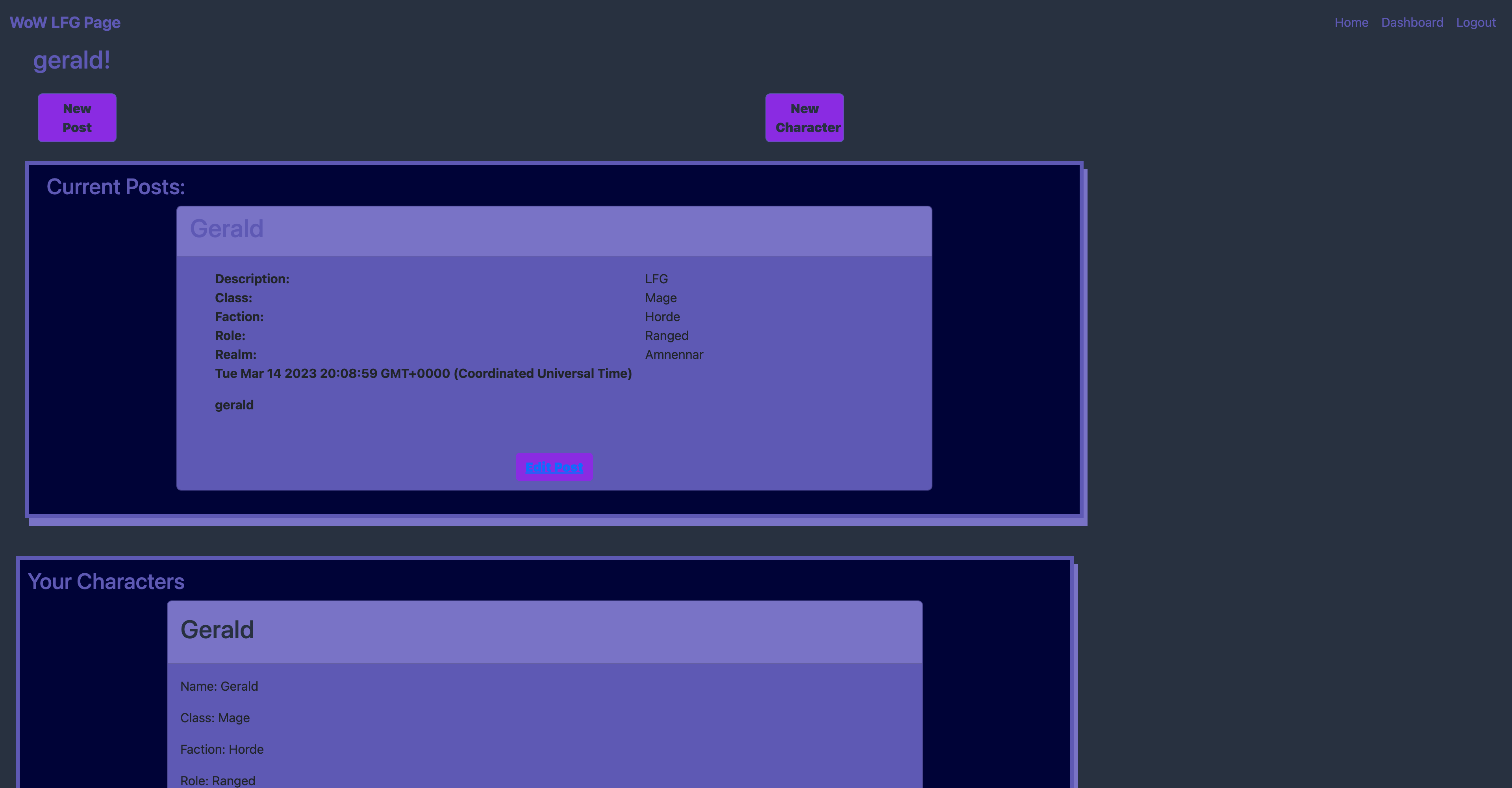Image resolution: width=1512 pixels, height=788 pixels.
Task: Click the Realm value Amnennar
Action: [x=673, y=355]
